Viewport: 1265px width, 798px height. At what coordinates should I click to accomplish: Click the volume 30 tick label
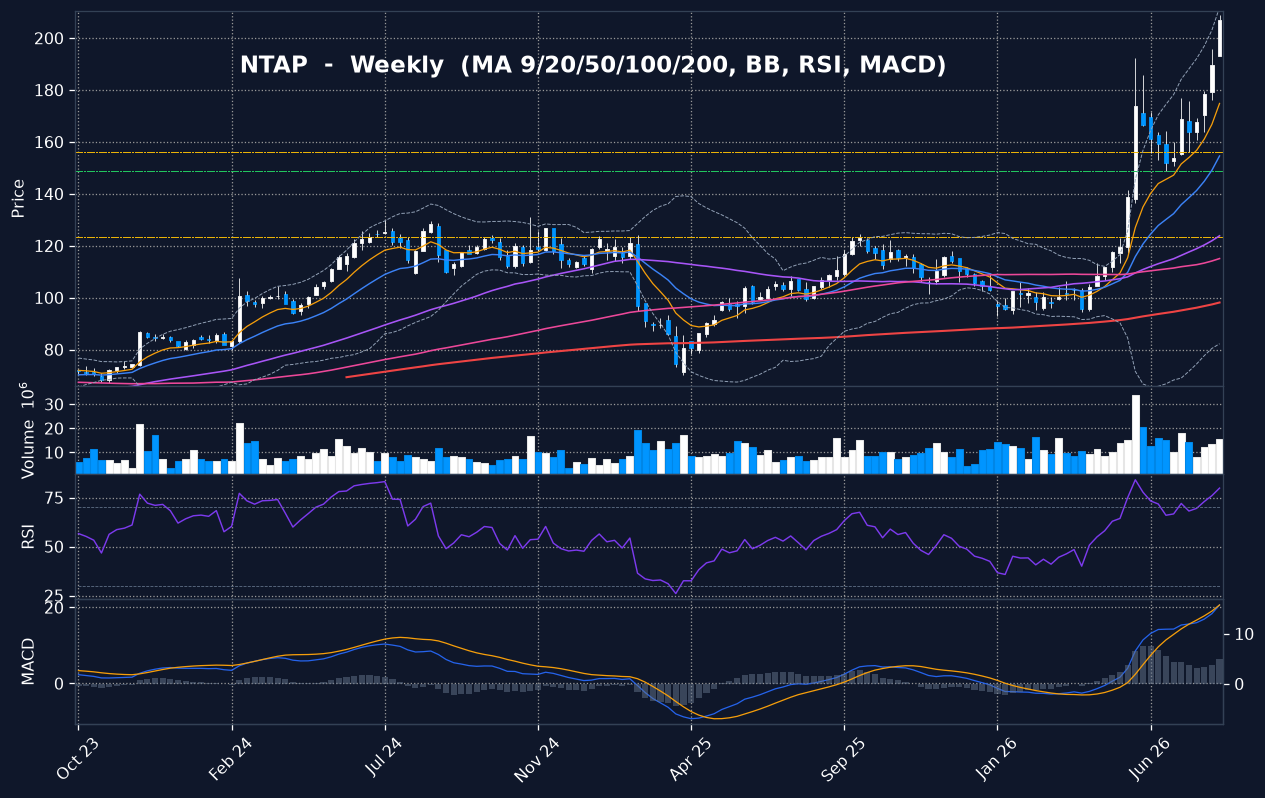click(55, 405)
